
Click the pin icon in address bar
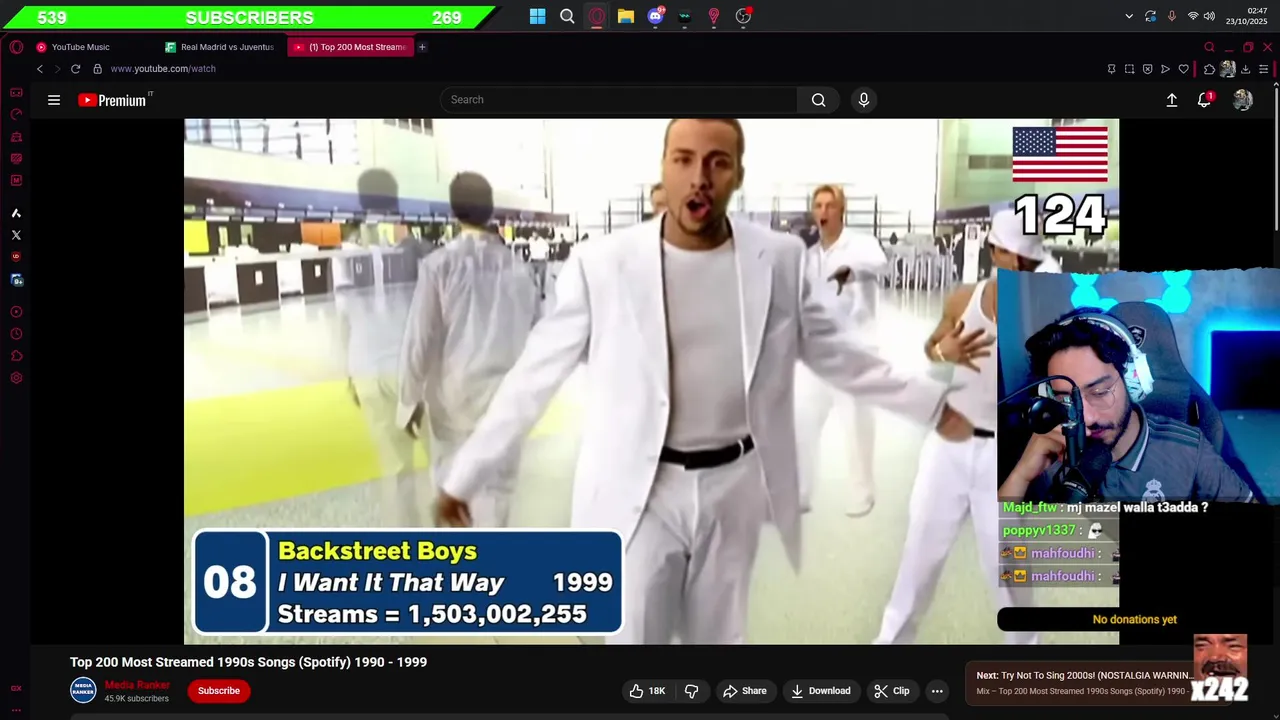1111,69
